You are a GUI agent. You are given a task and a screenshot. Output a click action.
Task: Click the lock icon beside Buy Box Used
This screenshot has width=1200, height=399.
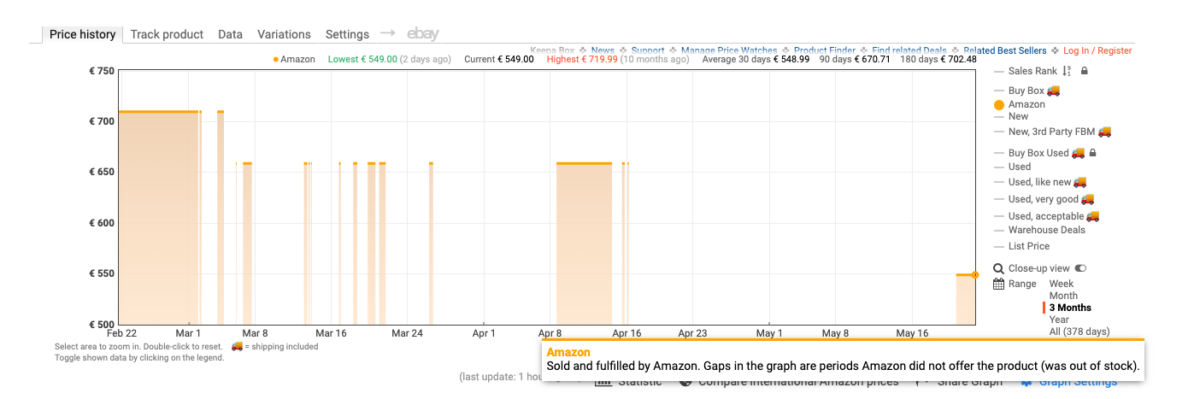pyautogui.click(x=1093, y=153)
